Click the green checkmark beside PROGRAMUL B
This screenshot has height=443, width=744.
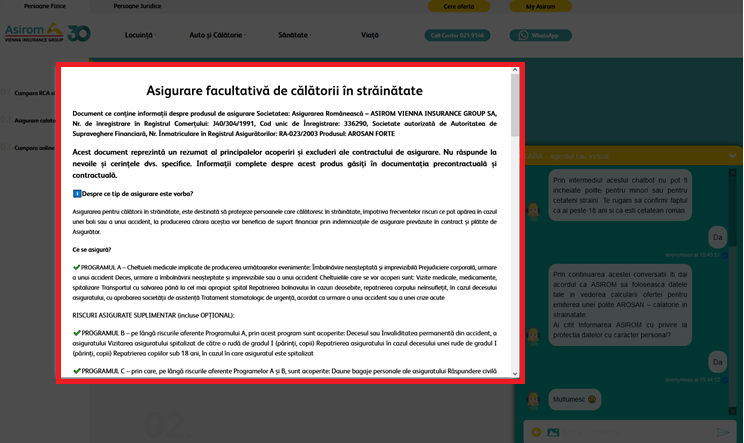click(76, 333)
